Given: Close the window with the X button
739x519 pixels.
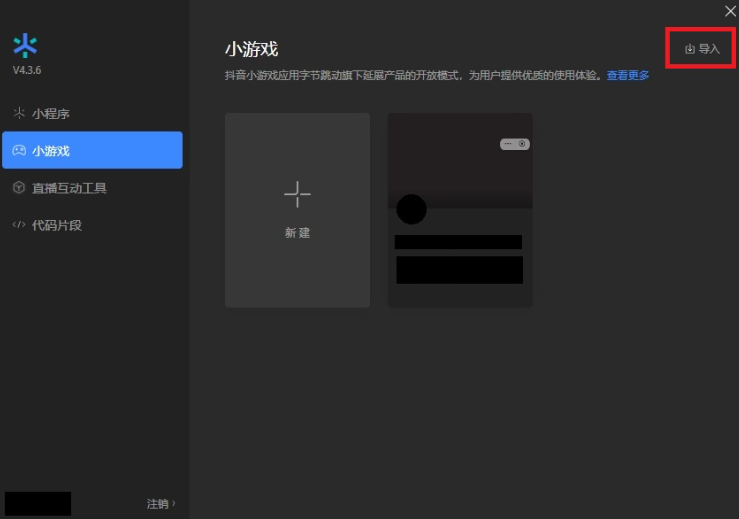Looking at the screenshot, I should tap(730, 10).
